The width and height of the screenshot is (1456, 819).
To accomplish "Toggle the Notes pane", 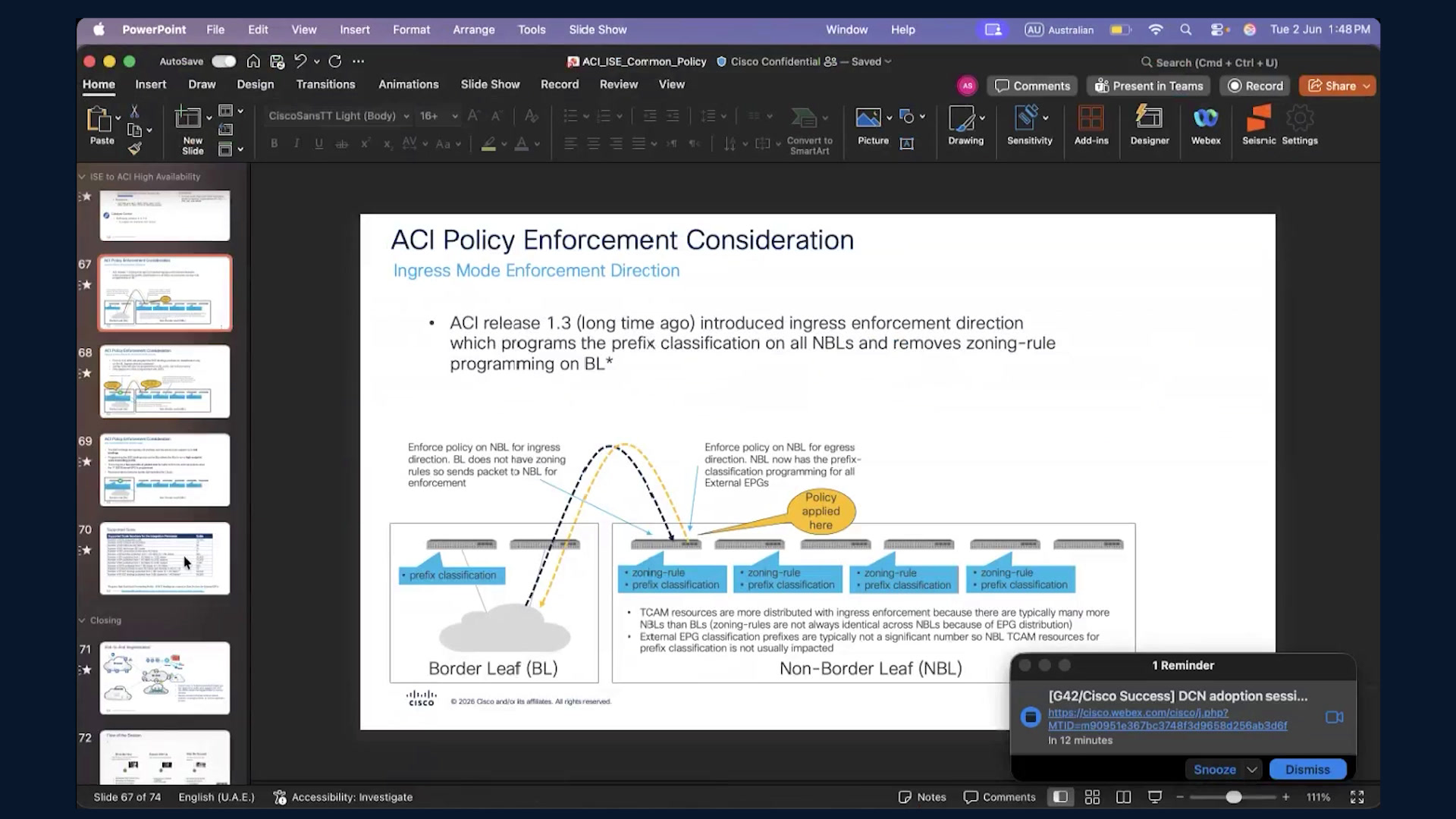I will (x=922, y=797).
